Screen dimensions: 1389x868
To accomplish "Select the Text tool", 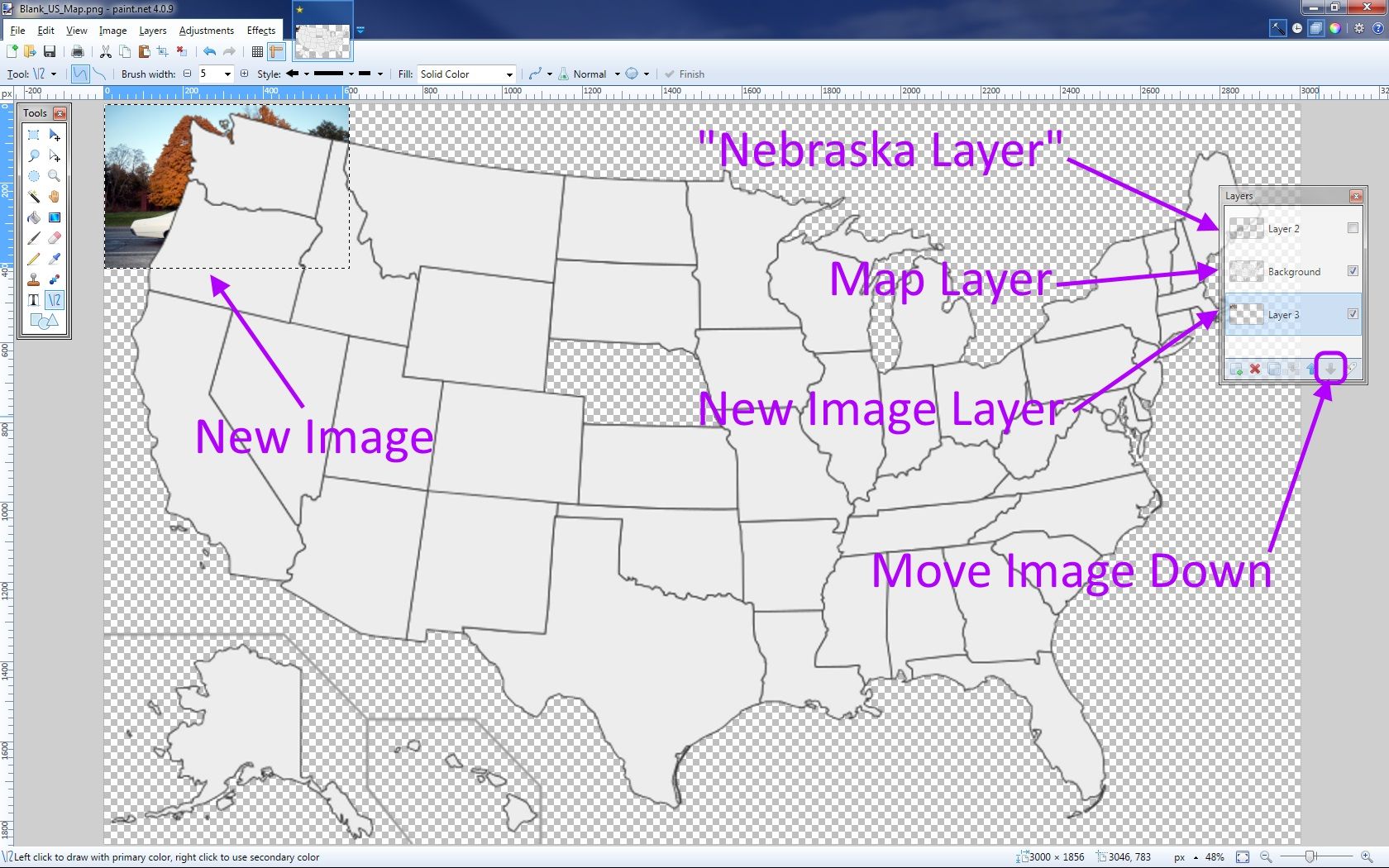I will 34,300.
